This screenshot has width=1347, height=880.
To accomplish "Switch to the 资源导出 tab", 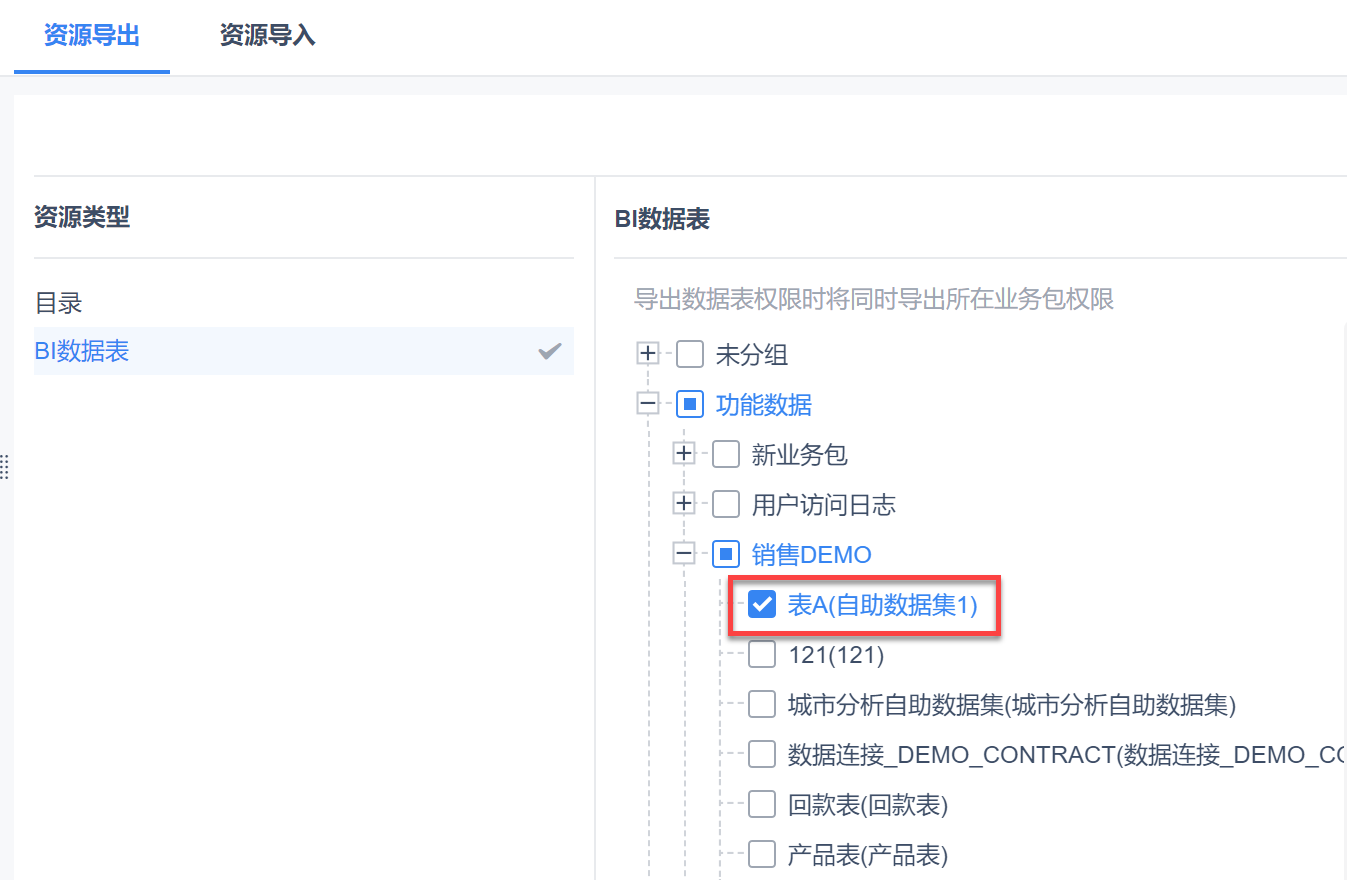I will point(92,36).
